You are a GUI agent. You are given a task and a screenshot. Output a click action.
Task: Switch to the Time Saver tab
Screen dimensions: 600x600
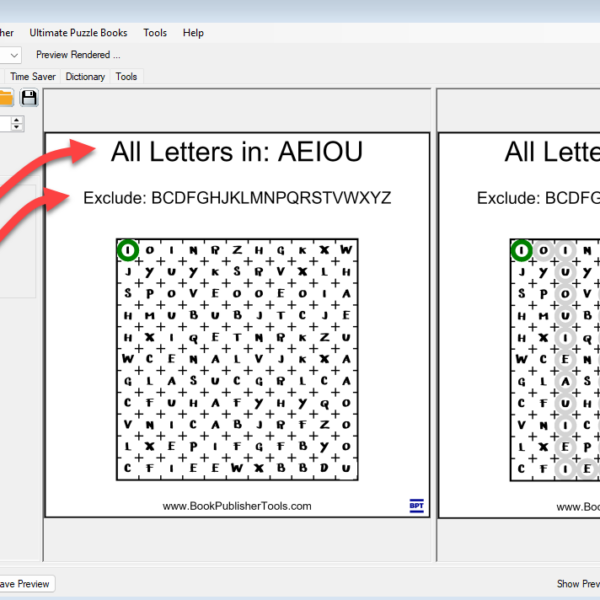click(34, 76)
